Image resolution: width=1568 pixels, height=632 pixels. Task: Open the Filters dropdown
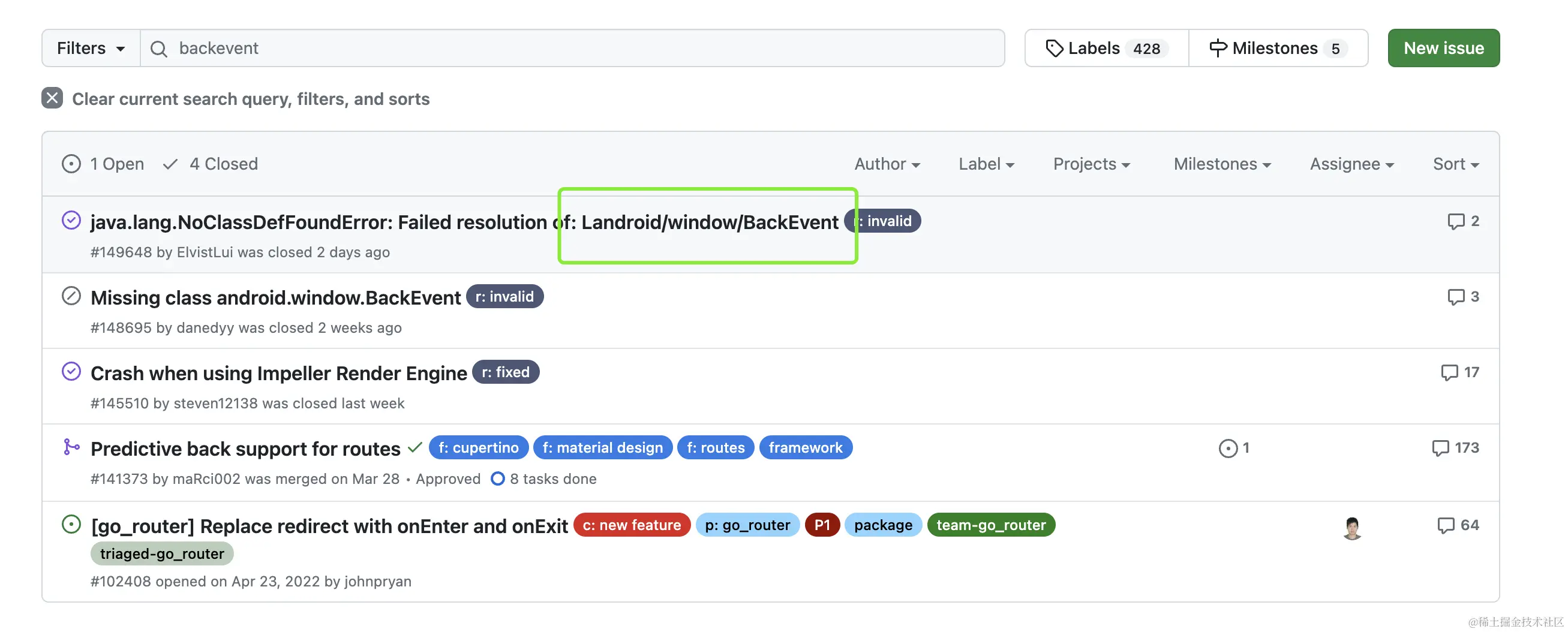[x=91, y=48]
